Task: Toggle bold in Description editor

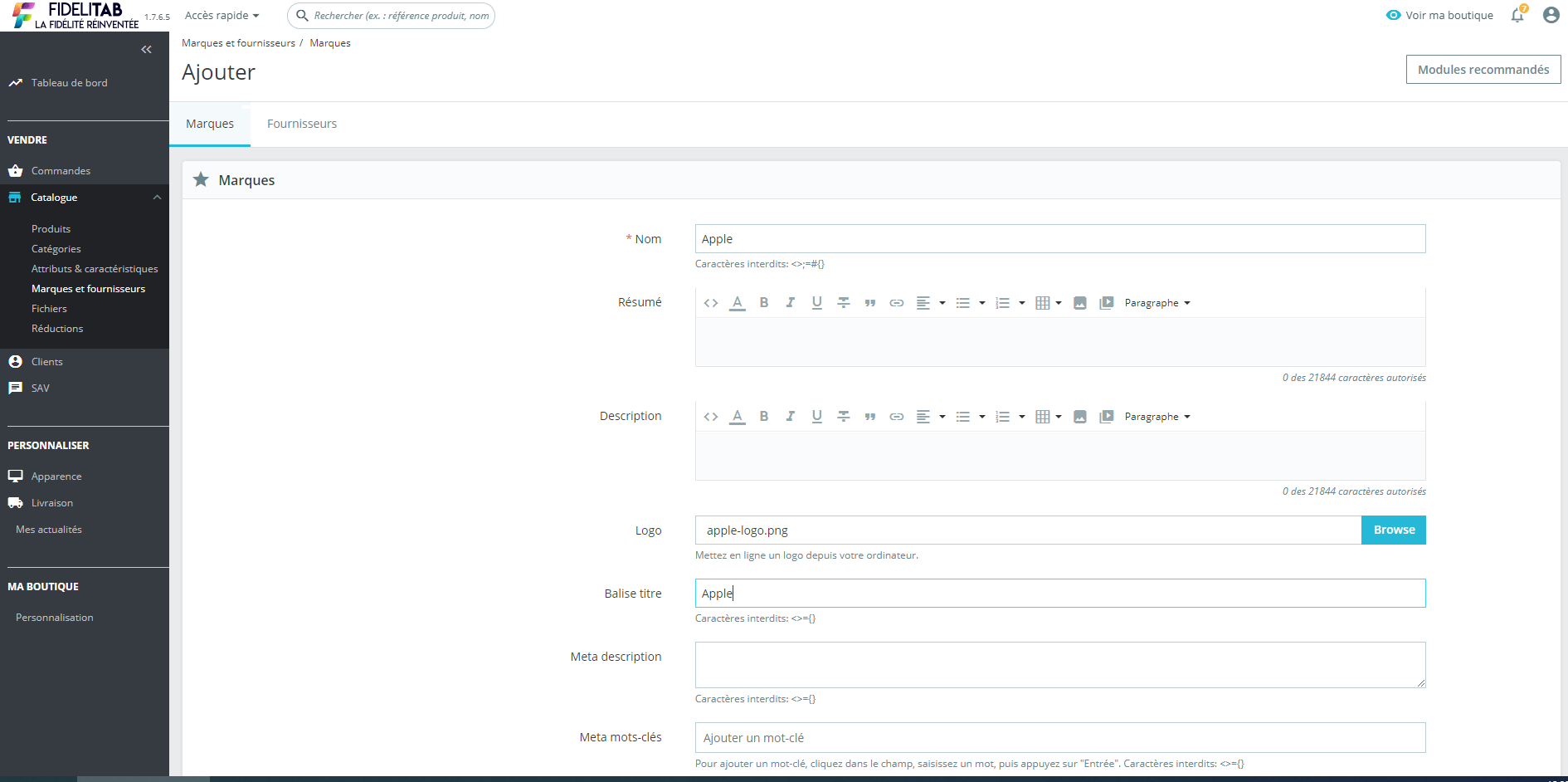Action: (x=764, y=417)
